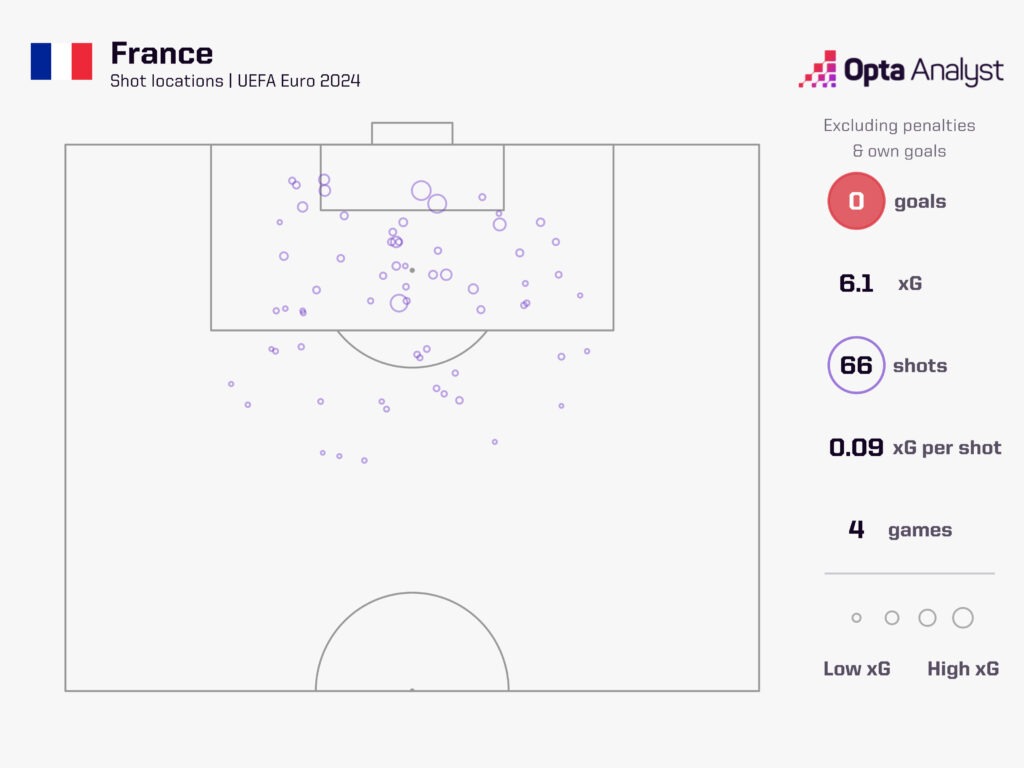This screenshot has height=768, width=1024.
Task: Click the "Opta Analyst" brand text
Action: [x=923, y=71]
